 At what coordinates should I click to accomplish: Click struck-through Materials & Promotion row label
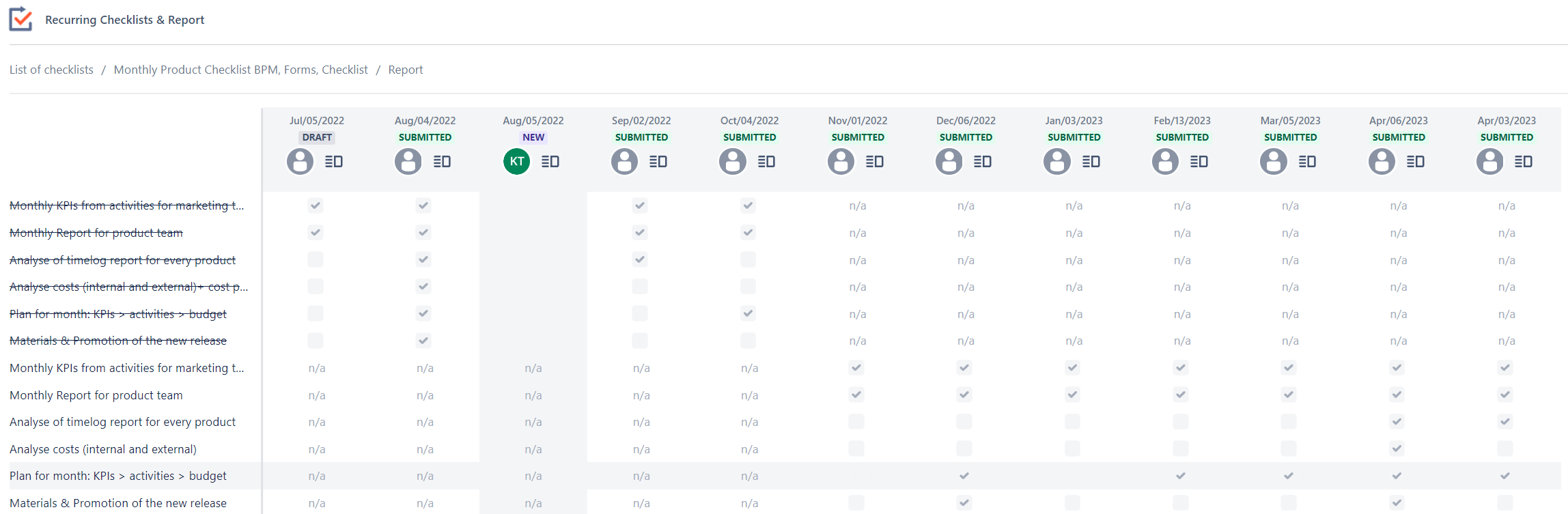[118, 341]
